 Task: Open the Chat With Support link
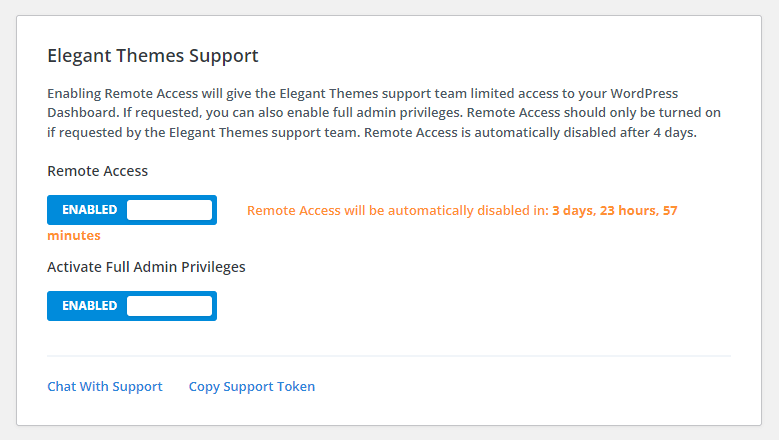(105, 386)
